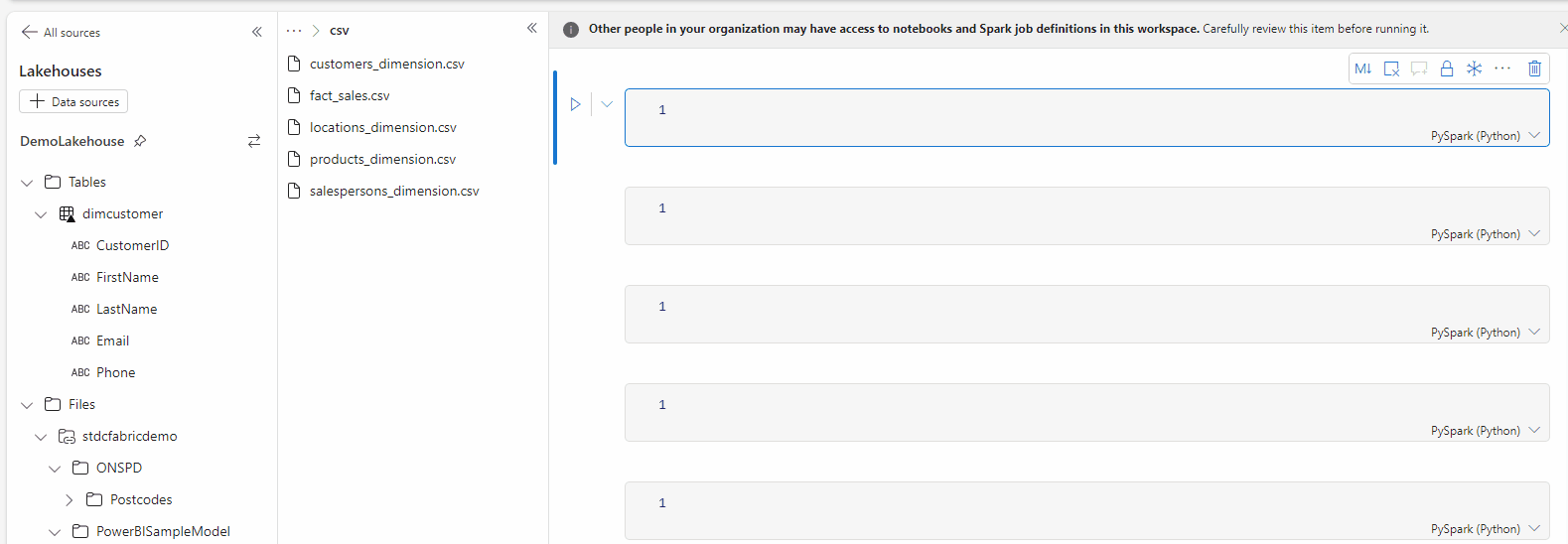Collapse the Lakehouses explorer panel
Image resolution: width=1568 pixels, height=544 pixels.
[x=257, y=32]
